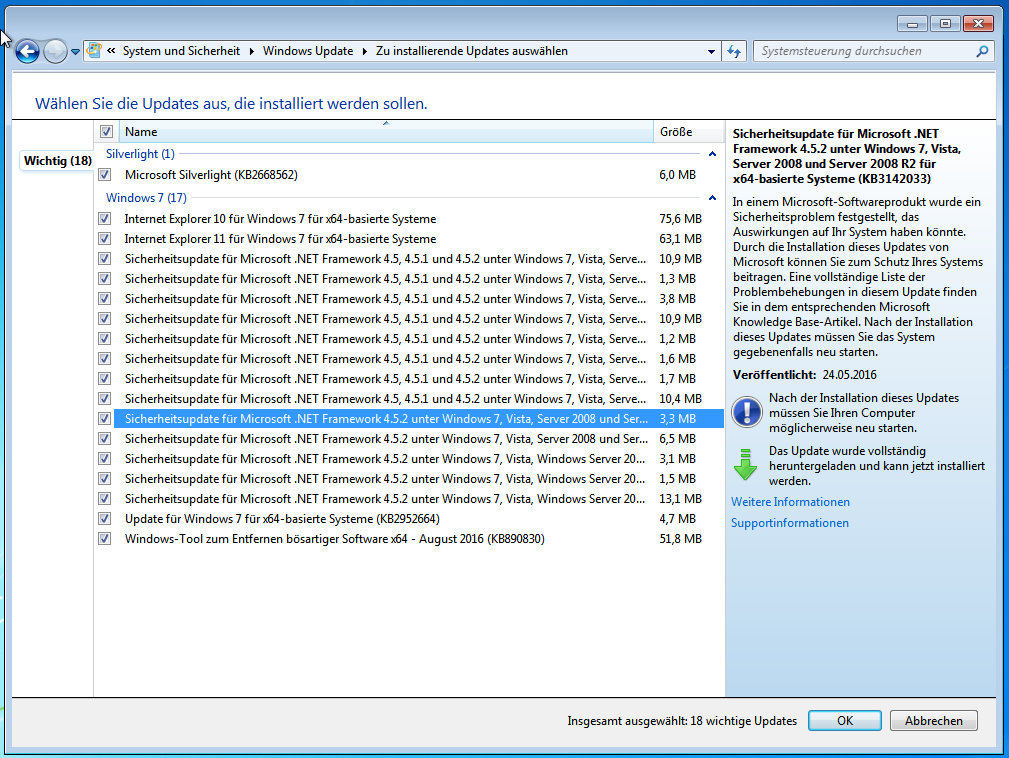
Task: Click the Control Panel icon in address bar
Action: click(x=94, y=51)
